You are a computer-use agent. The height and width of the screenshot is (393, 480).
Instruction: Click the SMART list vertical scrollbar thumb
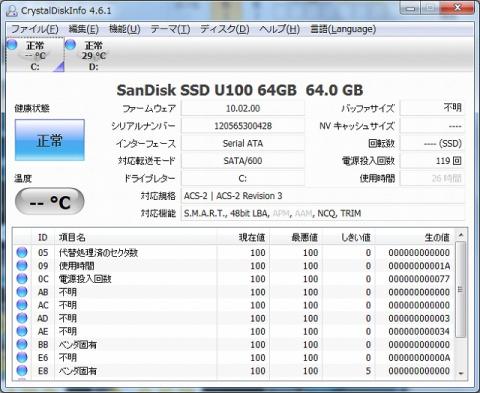click(461, 290)
